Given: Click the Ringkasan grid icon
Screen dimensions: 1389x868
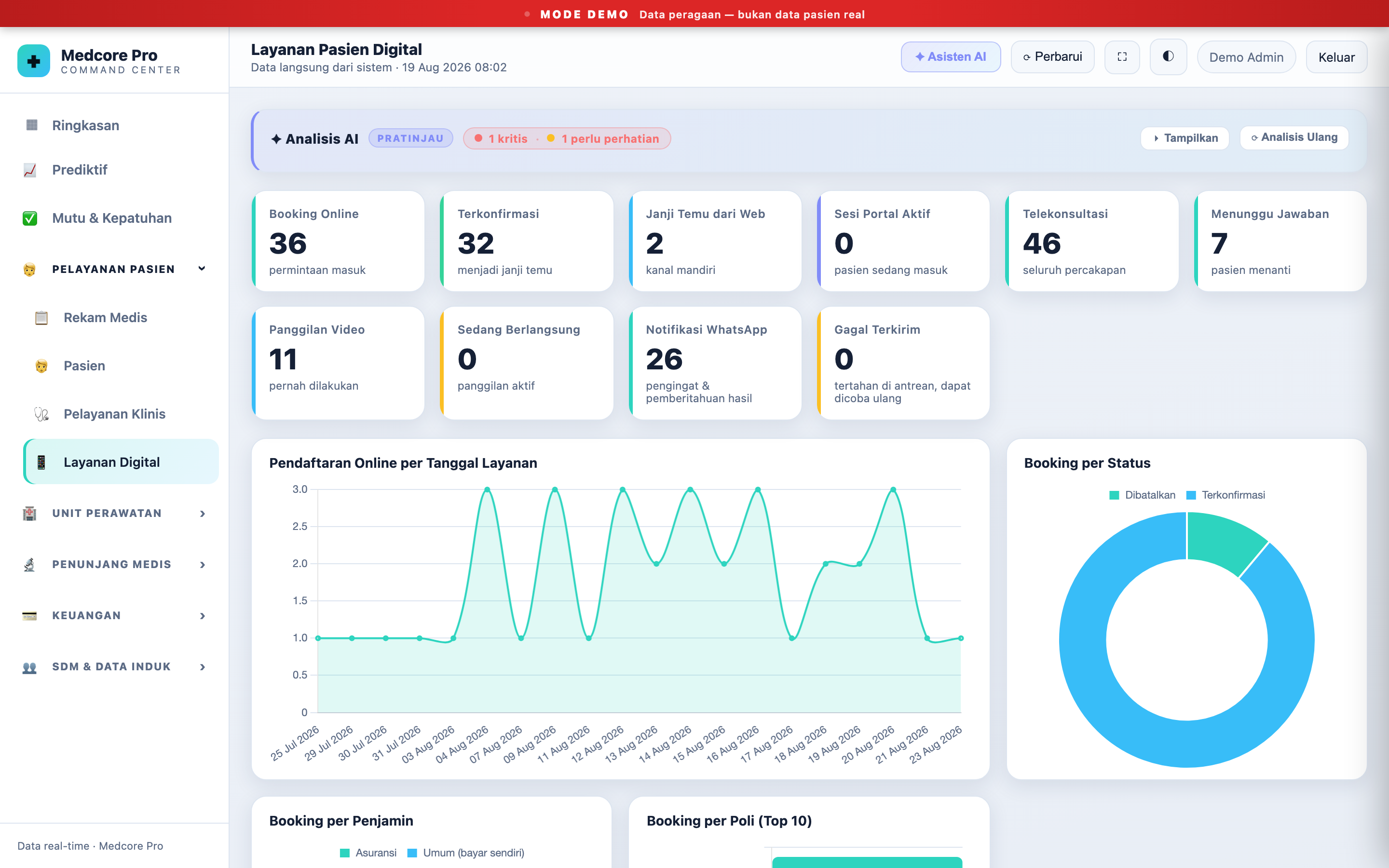Looking at the screenshot, I should (31, 125).
